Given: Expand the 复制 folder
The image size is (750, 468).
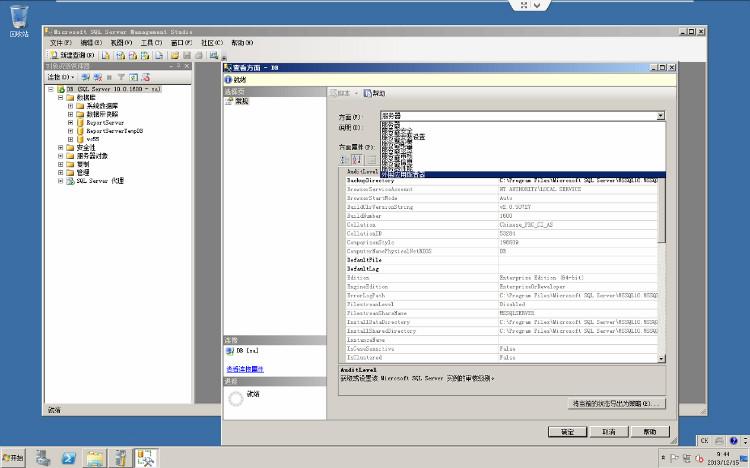Looking at the screenshot, I should (x=60, y=164).
